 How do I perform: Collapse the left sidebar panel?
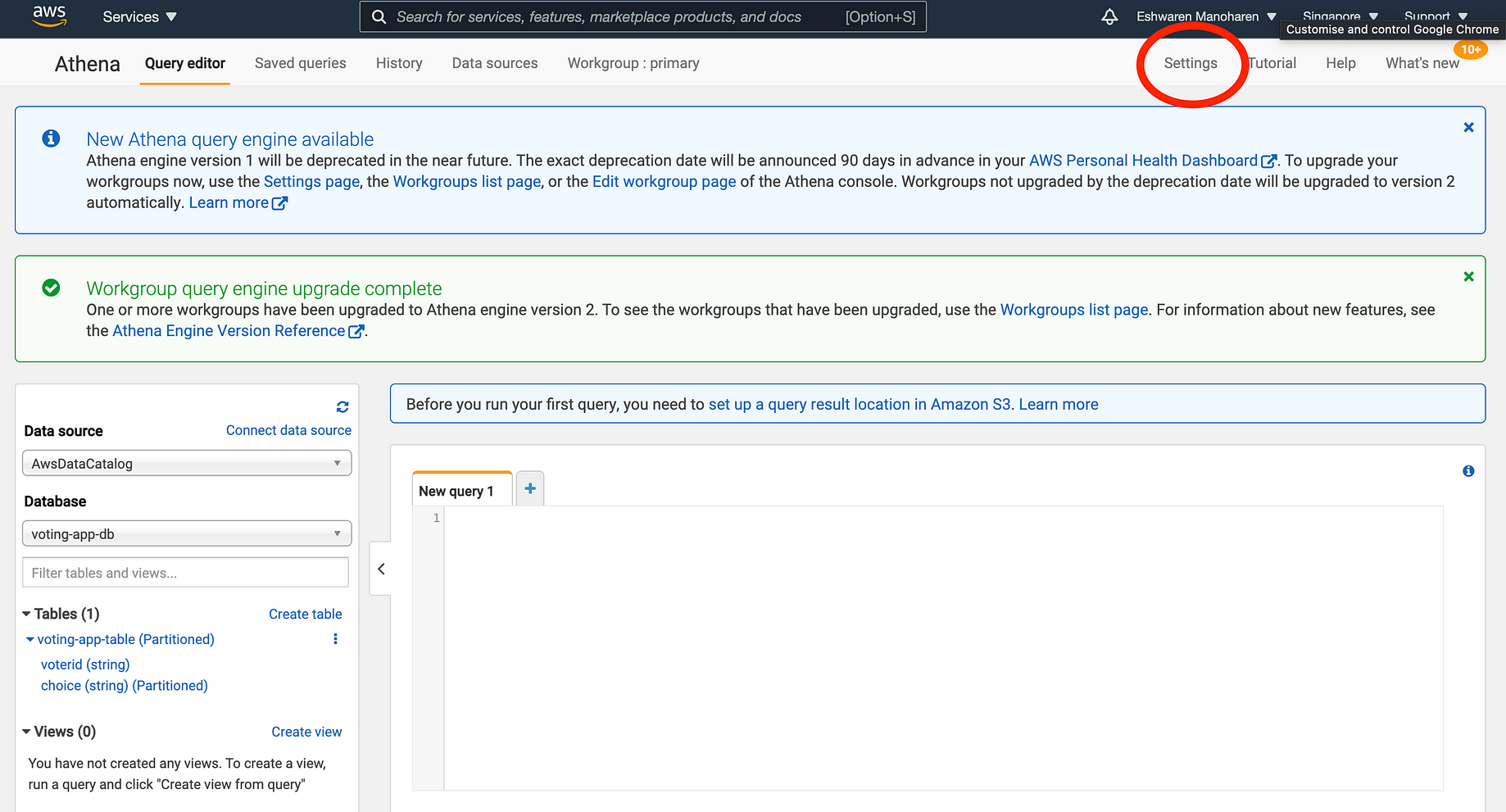pyautogui.click(x=381, y=569)
